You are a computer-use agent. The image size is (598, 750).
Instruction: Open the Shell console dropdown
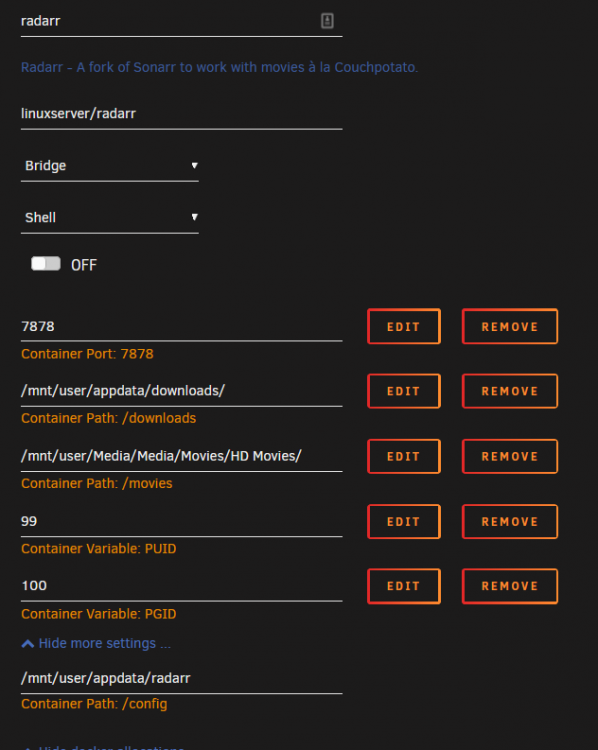110,218
